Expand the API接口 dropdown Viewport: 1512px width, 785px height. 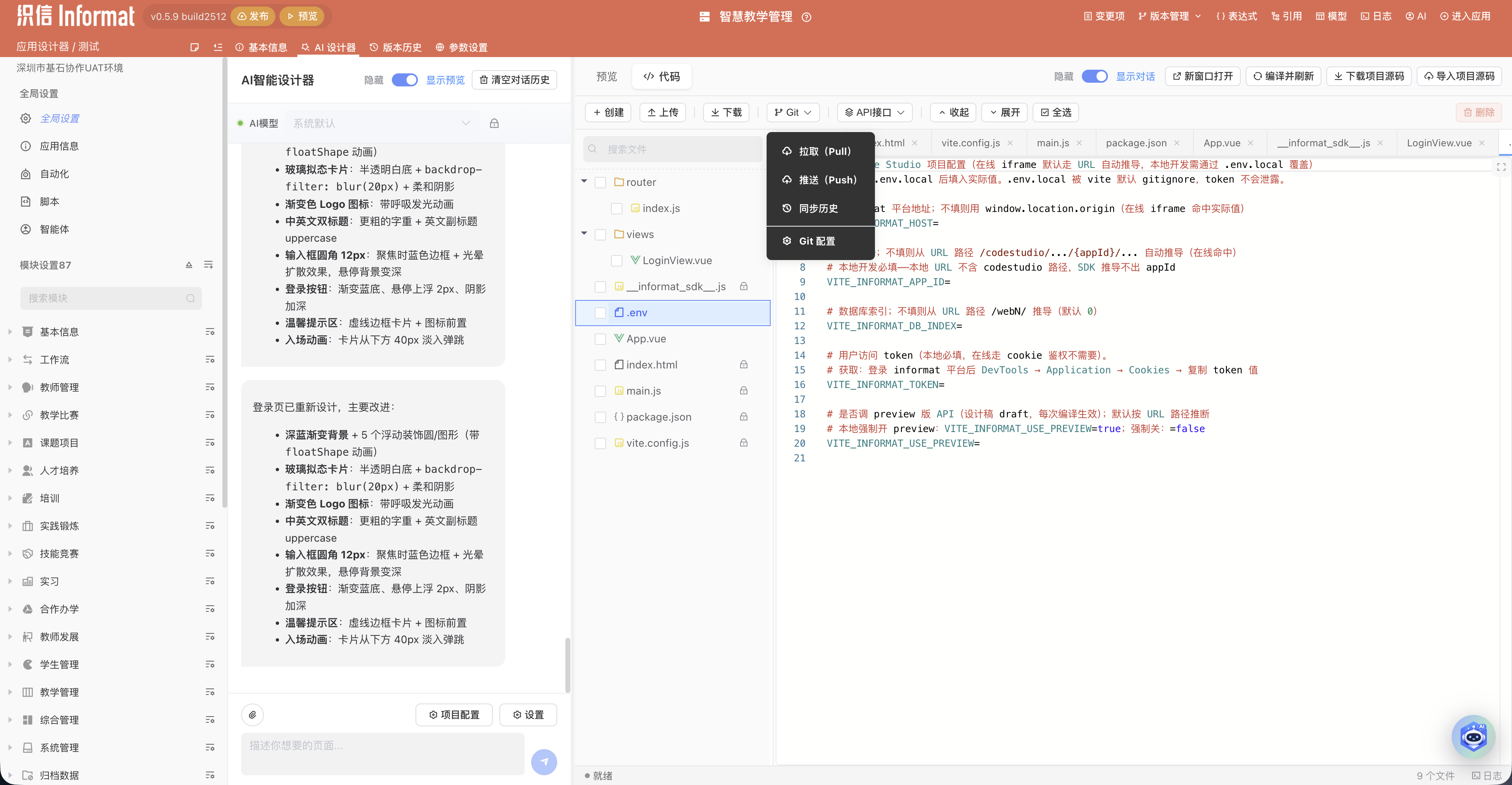(x=874, y=112)
